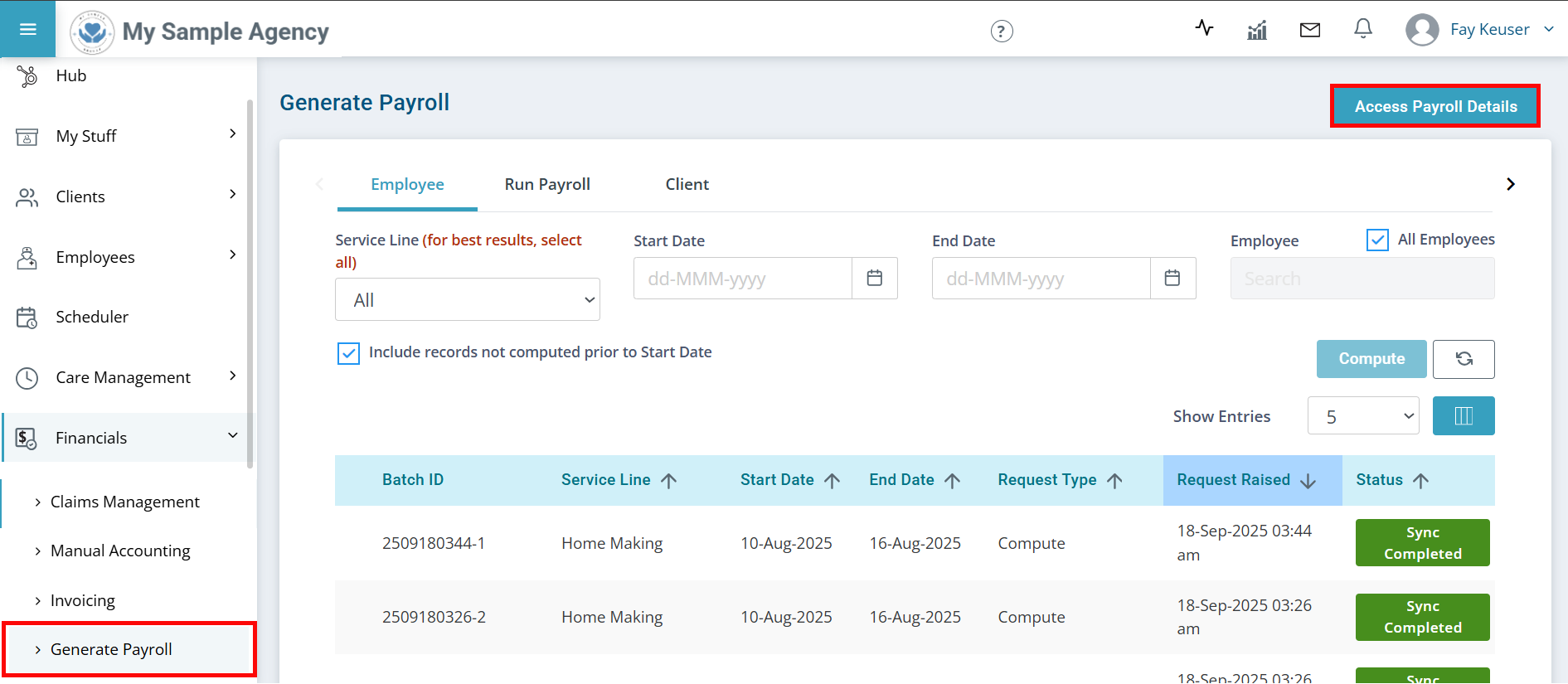Open the Show Entries dropdown
1568x684 pixels.
pyautogui.click(x=1363, y=416)
